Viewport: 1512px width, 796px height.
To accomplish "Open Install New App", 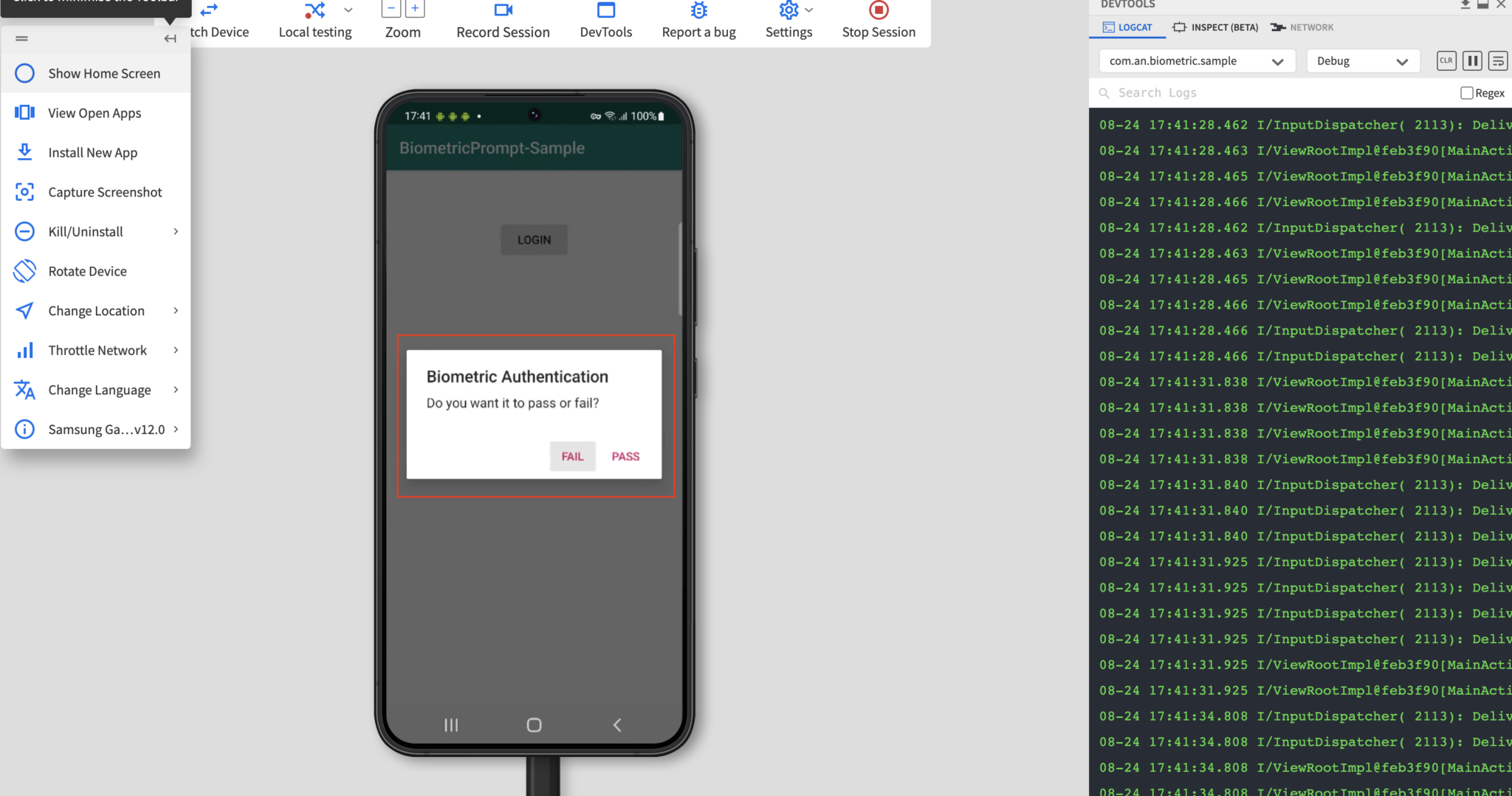I will click(x=93, y=152).
